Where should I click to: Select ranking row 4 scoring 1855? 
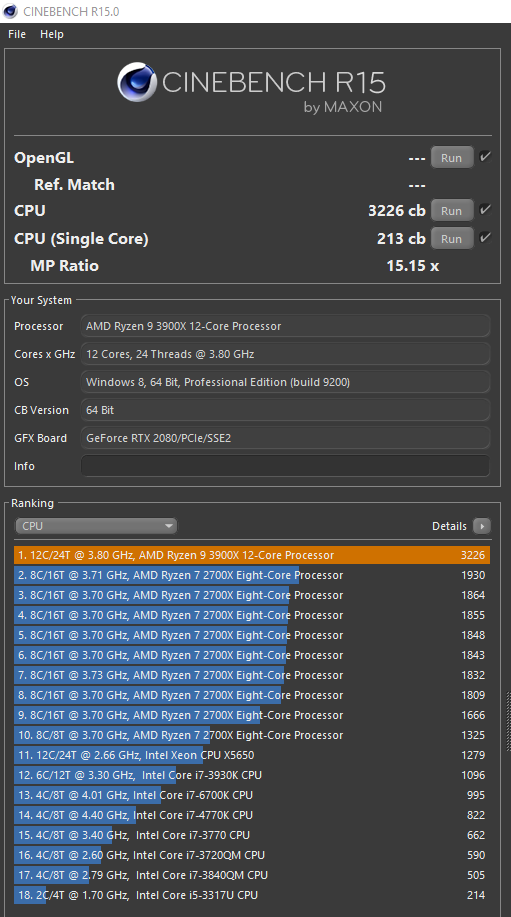[x=252, y=615]
